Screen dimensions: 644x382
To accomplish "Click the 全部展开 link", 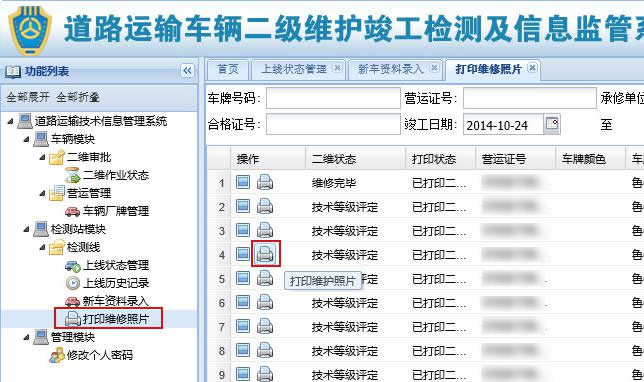I will click(x=28, y=97).
